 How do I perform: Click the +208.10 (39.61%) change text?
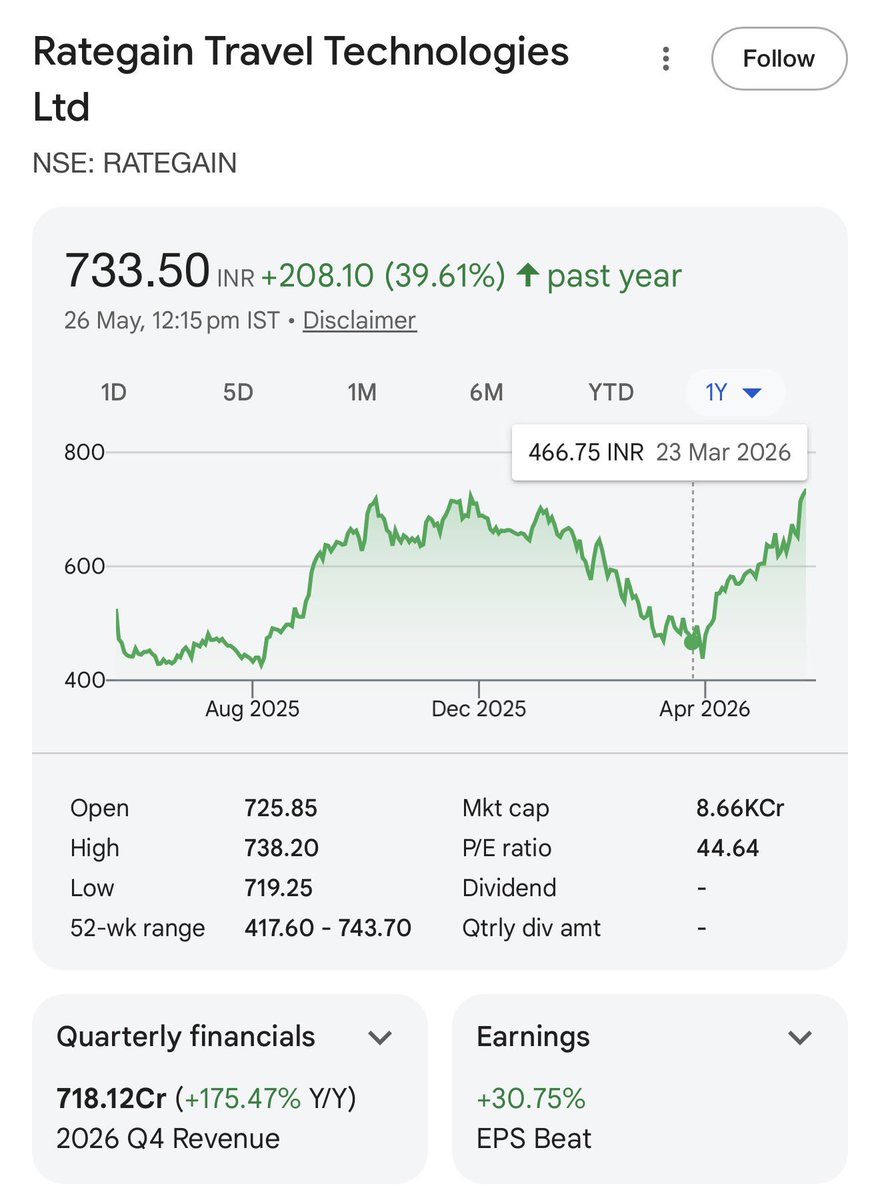pos(383,276)
